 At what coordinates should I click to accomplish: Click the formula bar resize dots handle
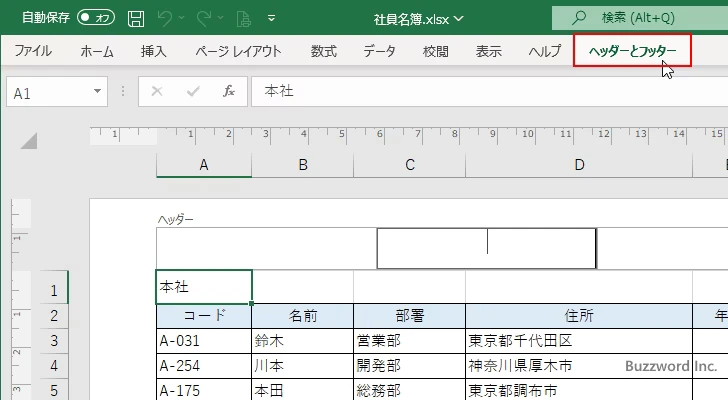point(123,91)
